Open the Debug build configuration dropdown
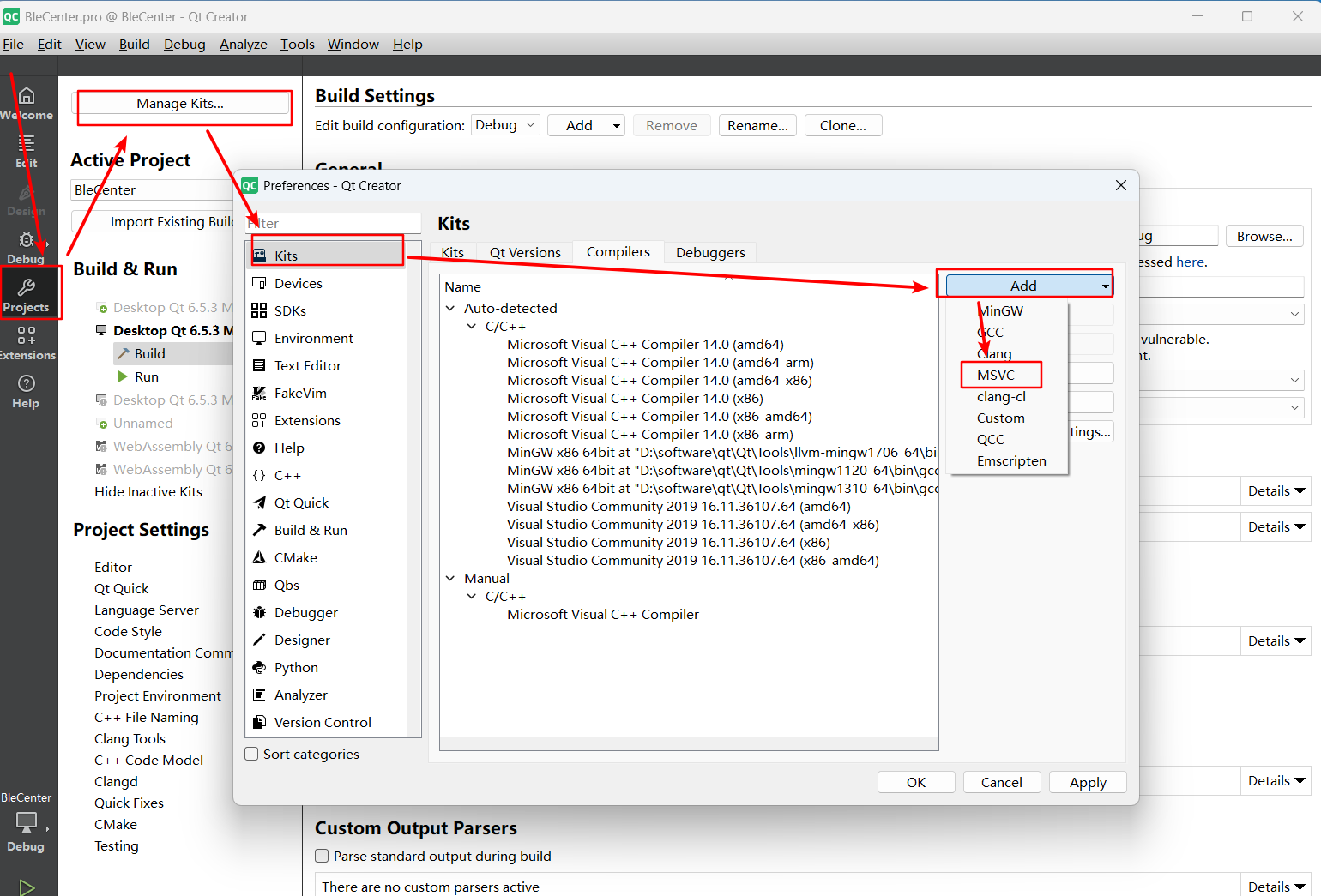Viewport: 1321px width, 896px height. coord(505,124)
